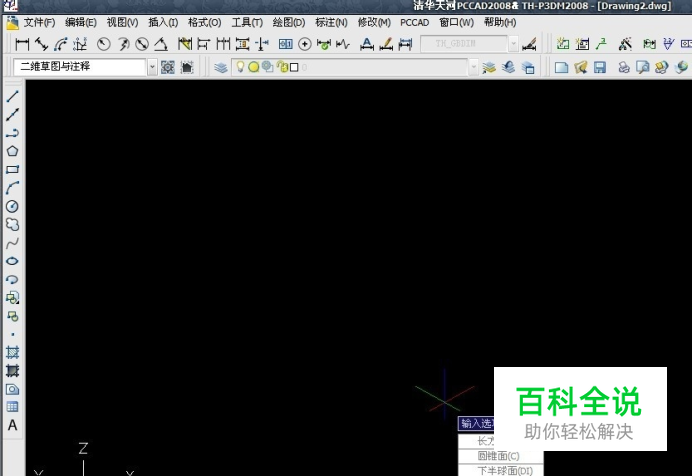Click the Inspection dimension icon
Image resolution: width=692 pixels, height=476 pixels.
point(324,44)
